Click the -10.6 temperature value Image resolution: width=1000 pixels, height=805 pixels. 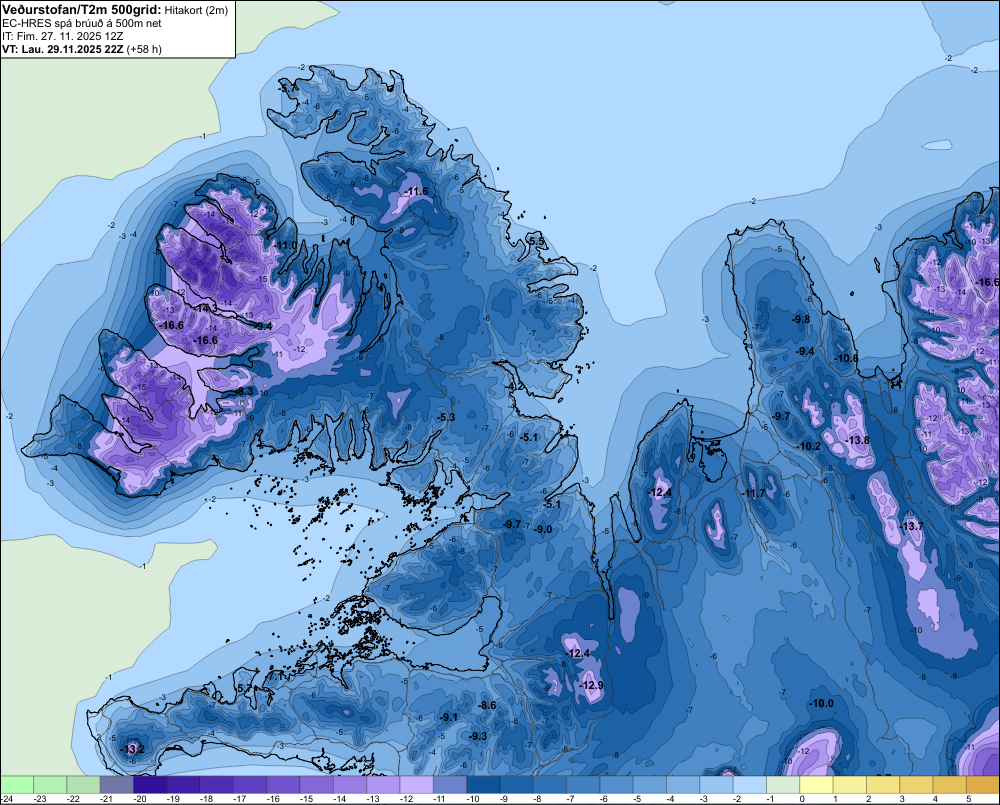tap(846, 358)
